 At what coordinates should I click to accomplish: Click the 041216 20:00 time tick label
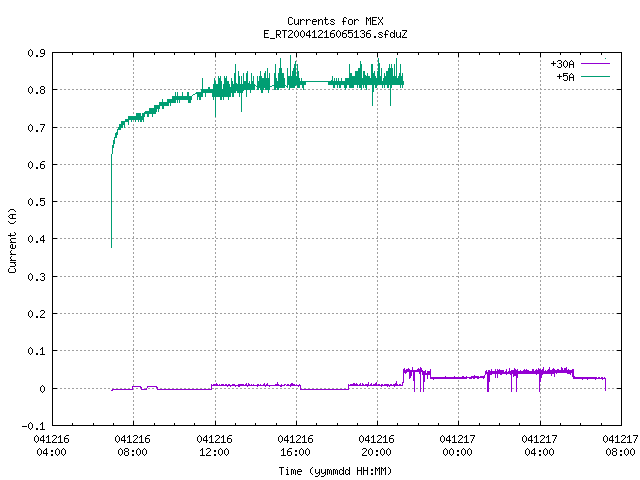tap(376, 446)
